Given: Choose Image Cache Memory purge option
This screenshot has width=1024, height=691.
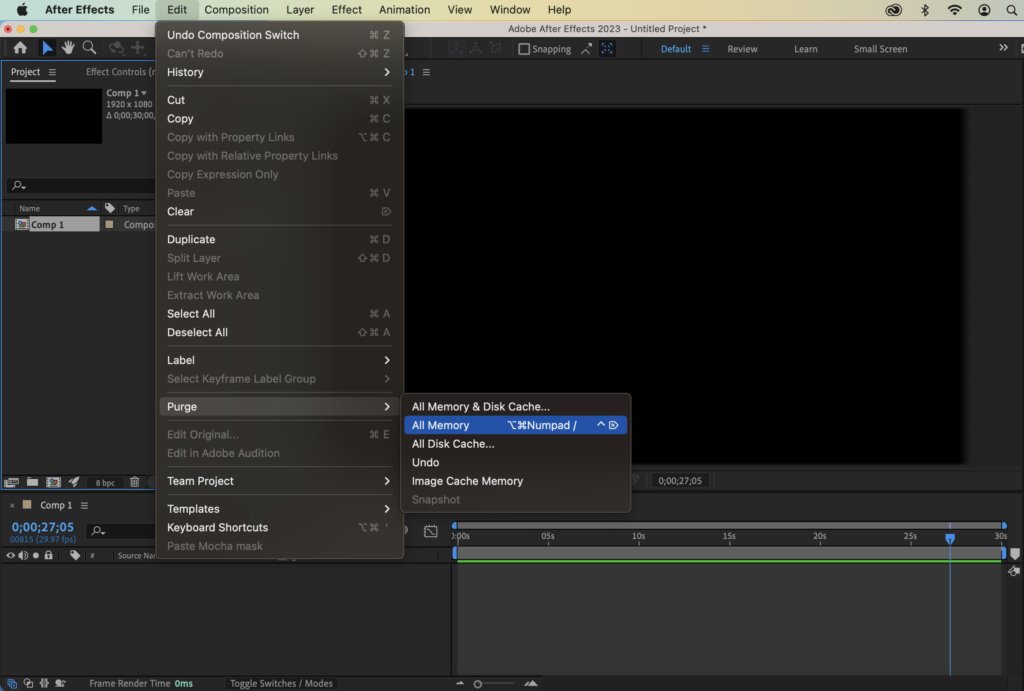Looking at the screenshot, I should point(515,481).
